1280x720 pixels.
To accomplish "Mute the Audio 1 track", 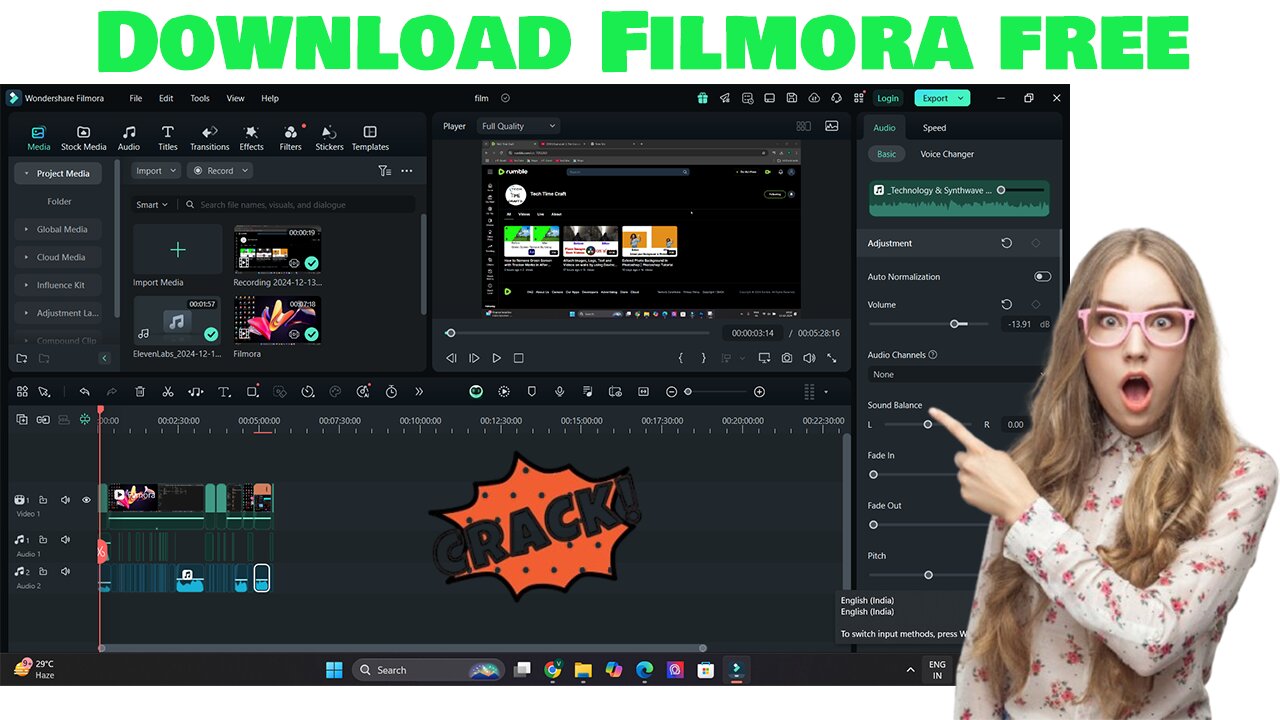I will click(x=65, y=540).
